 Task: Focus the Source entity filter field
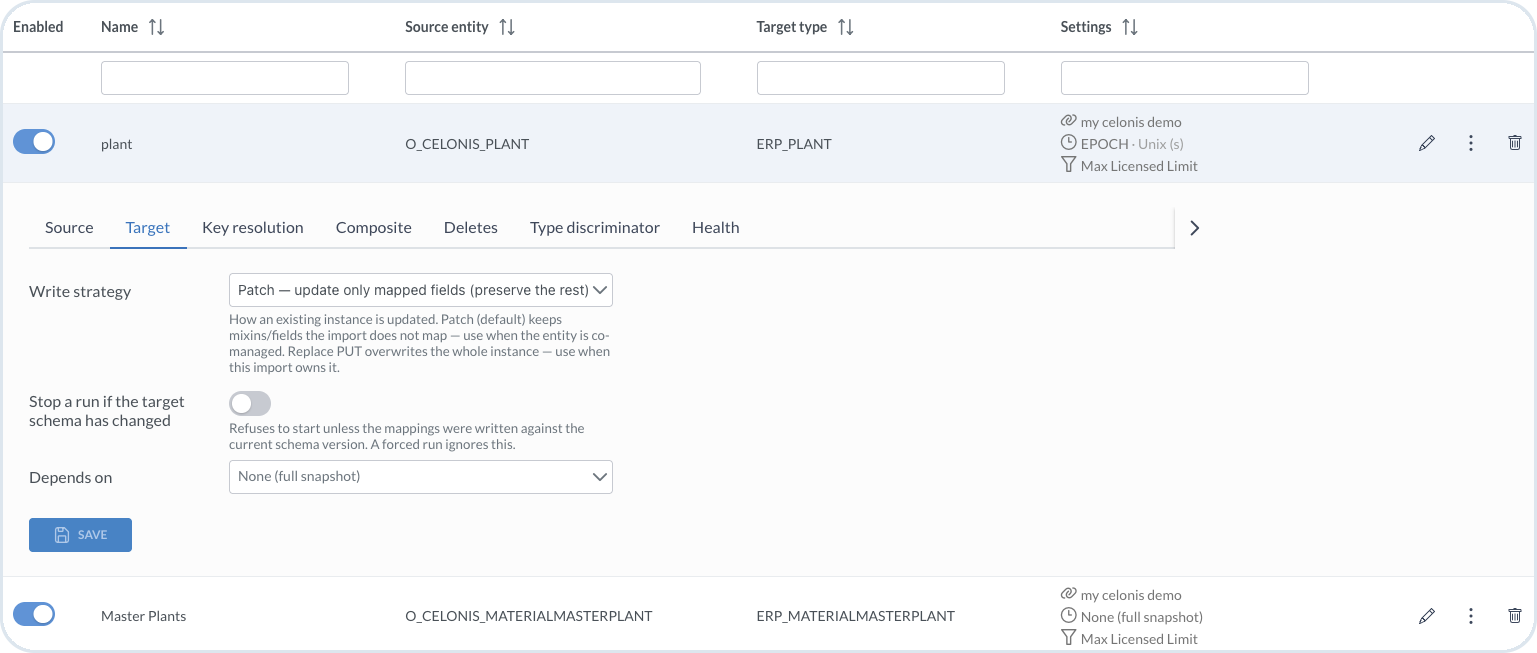pos(553,78)
